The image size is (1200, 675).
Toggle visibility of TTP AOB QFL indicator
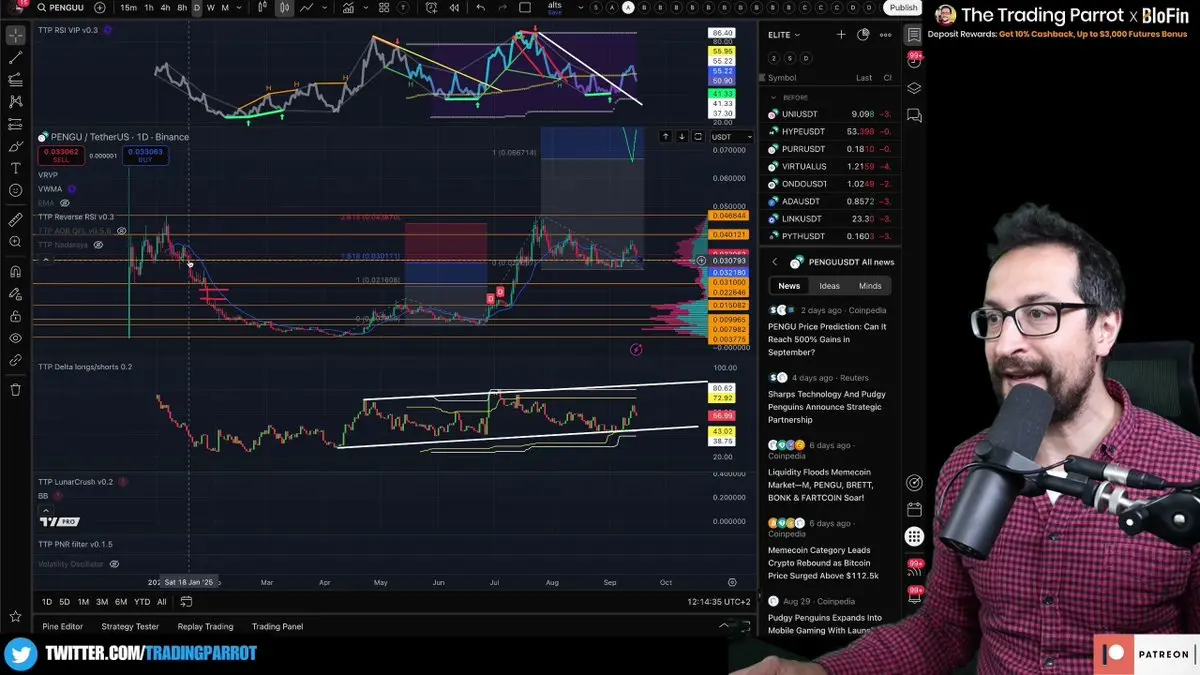click(122, 231)
